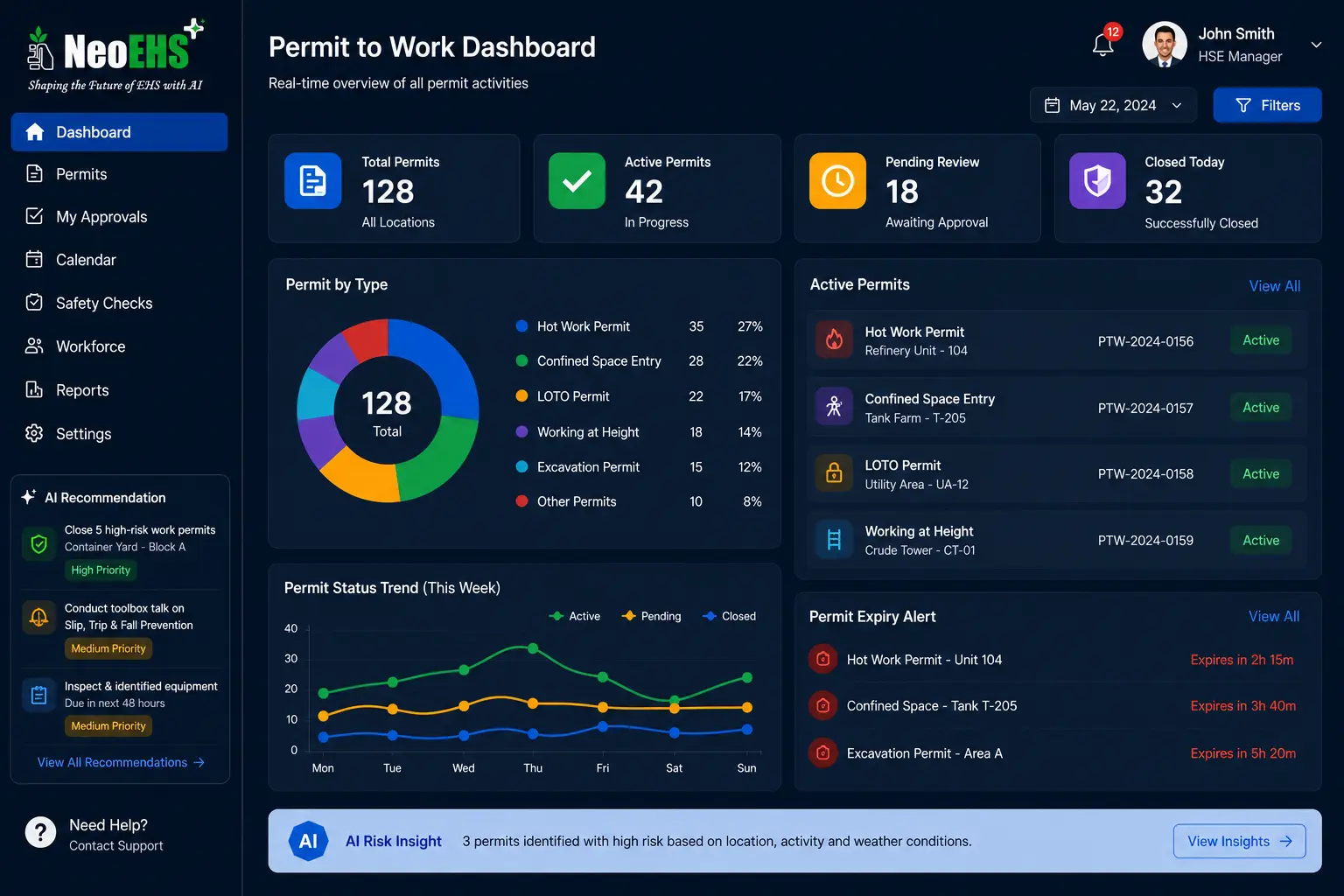1344x896 pixels.
Task: Click the View Insights button
Action: click(1239, 841)
